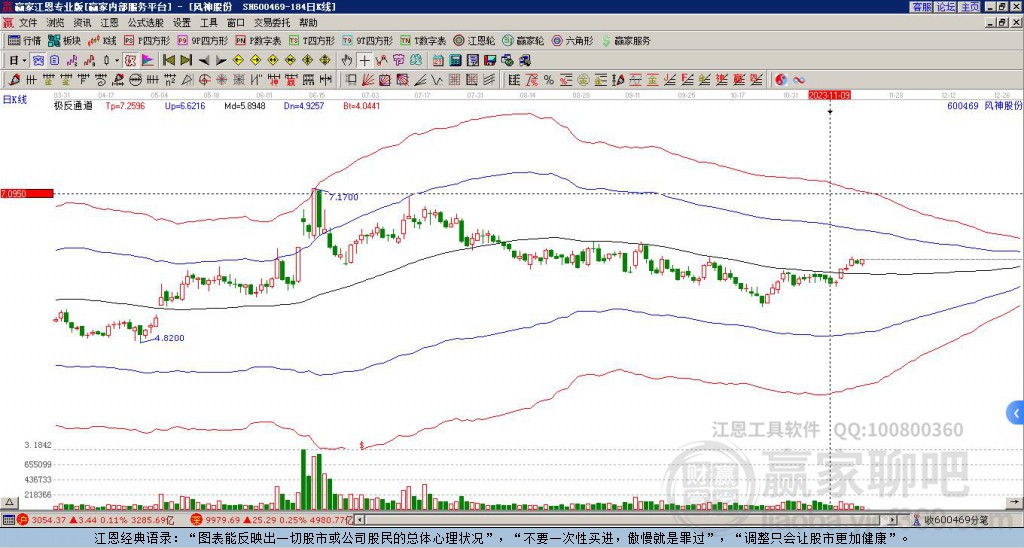
Task: Click the save floppy-disk icon
Action: (490, 61)
